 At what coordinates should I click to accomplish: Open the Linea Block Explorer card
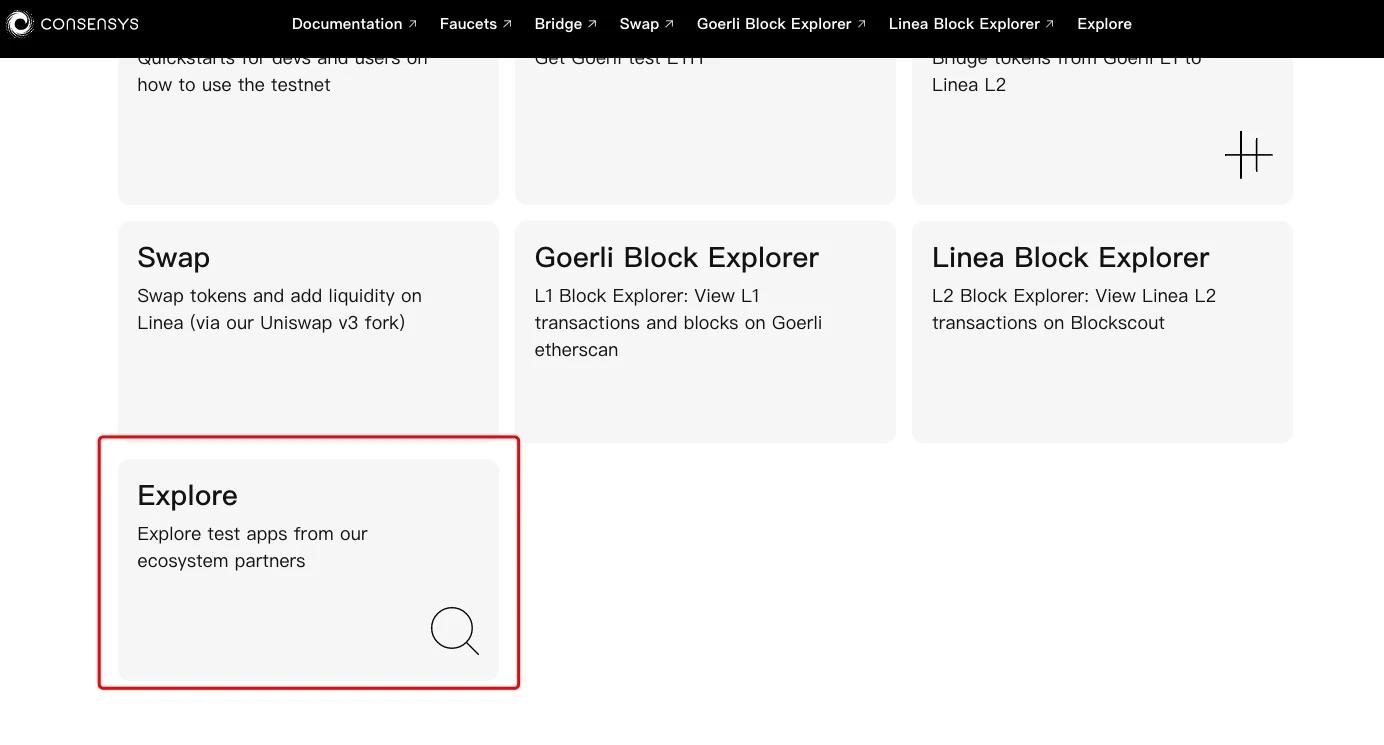pyautogui.click(x=1101, y=332)
